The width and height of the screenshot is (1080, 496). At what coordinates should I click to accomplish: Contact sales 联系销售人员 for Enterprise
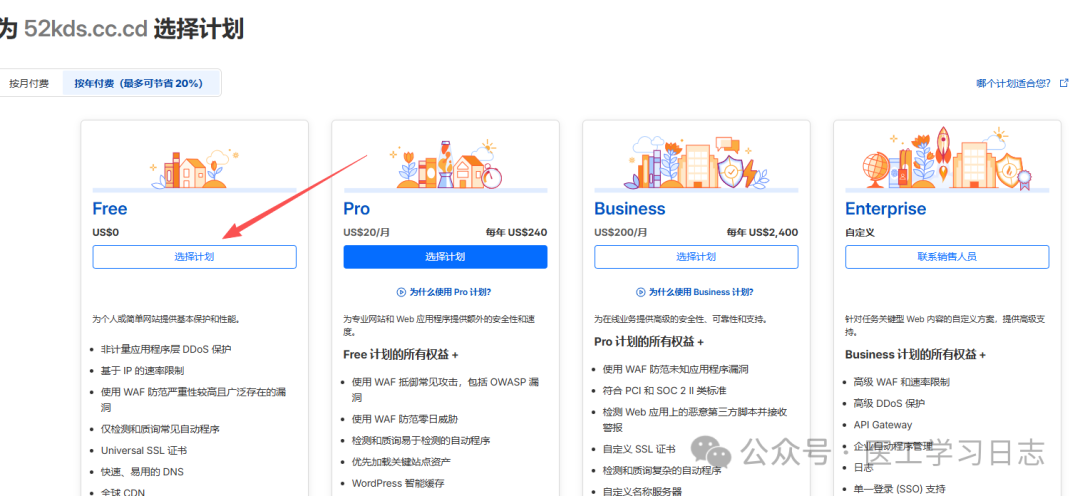pyautogui.click(x=947, y=256)
